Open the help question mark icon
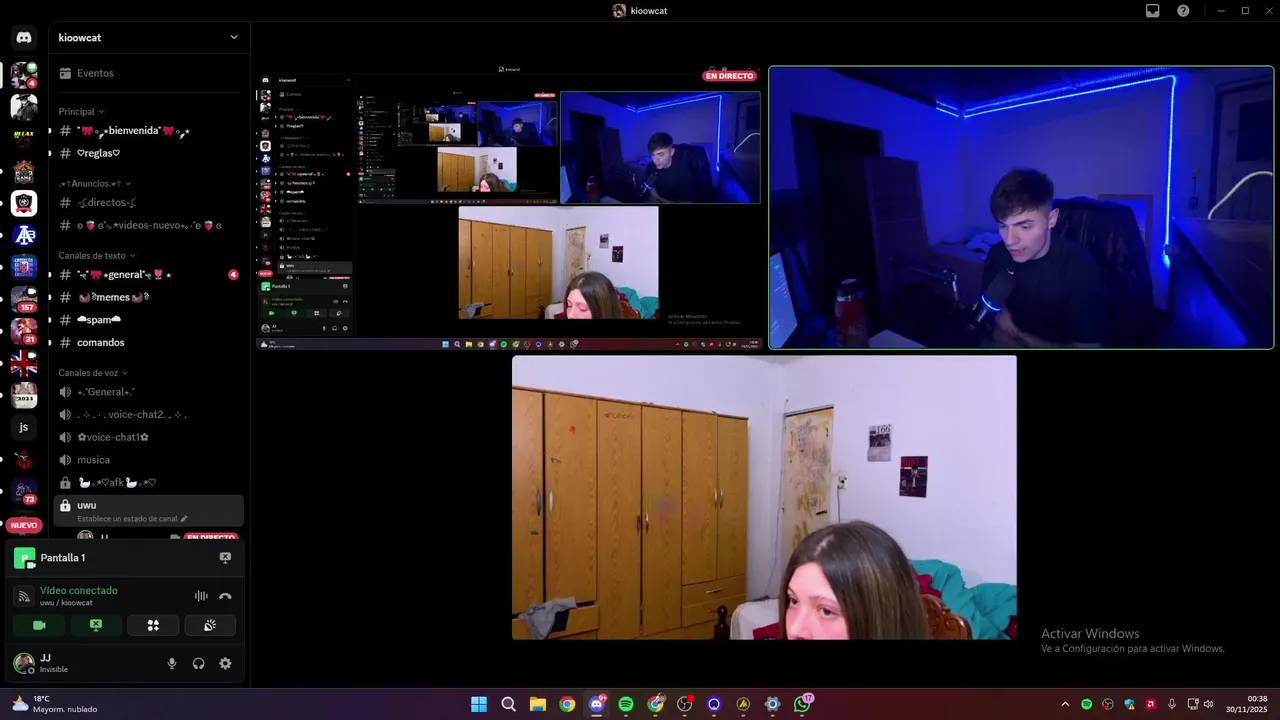The image size is (1280, 720). tap(1183, 11)
